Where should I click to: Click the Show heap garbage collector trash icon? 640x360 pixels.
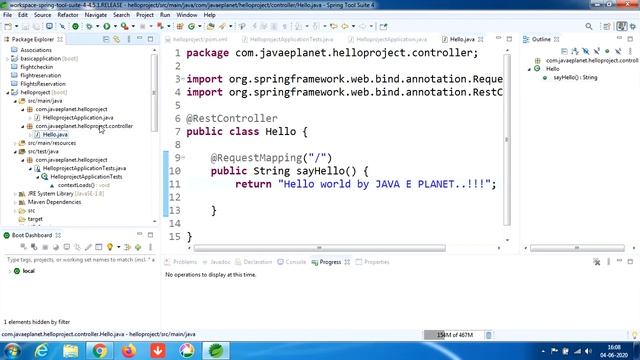[x=488, y=335]
